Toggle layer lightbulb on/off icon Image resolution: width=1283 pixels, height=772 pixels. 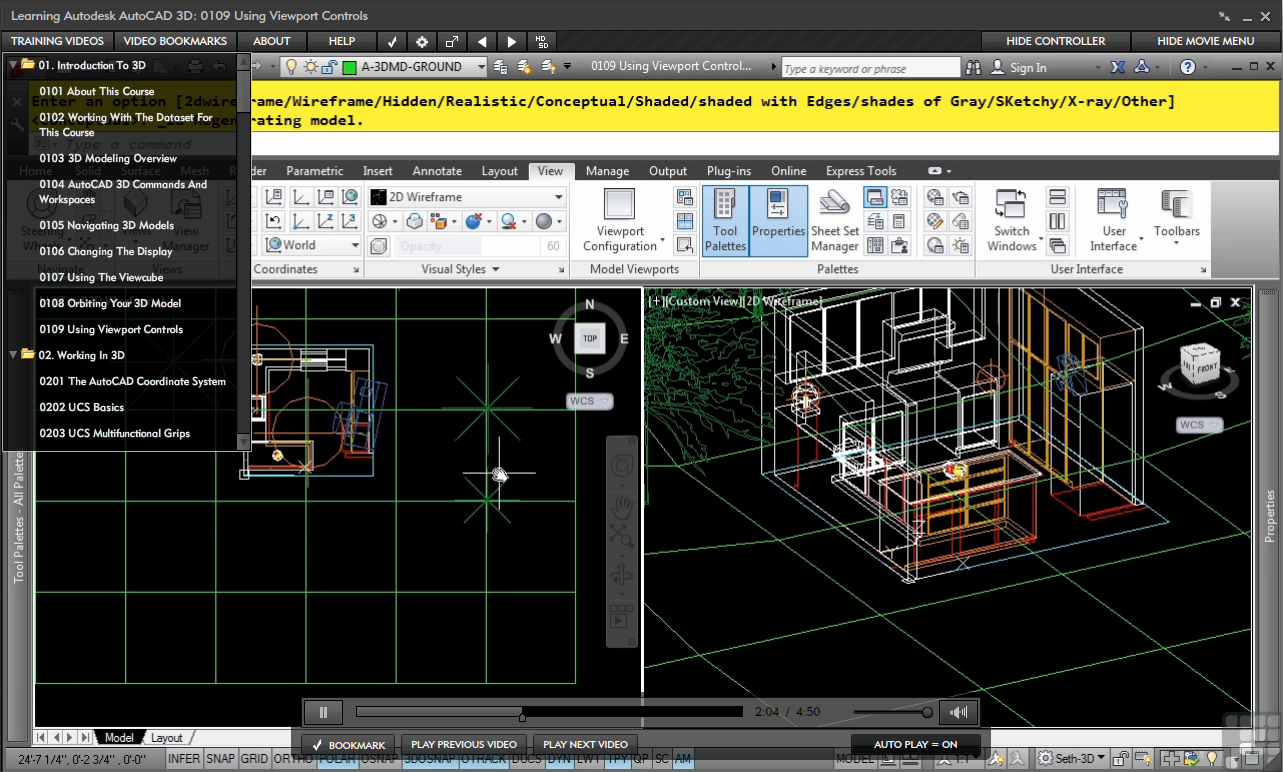pos(292,67)
